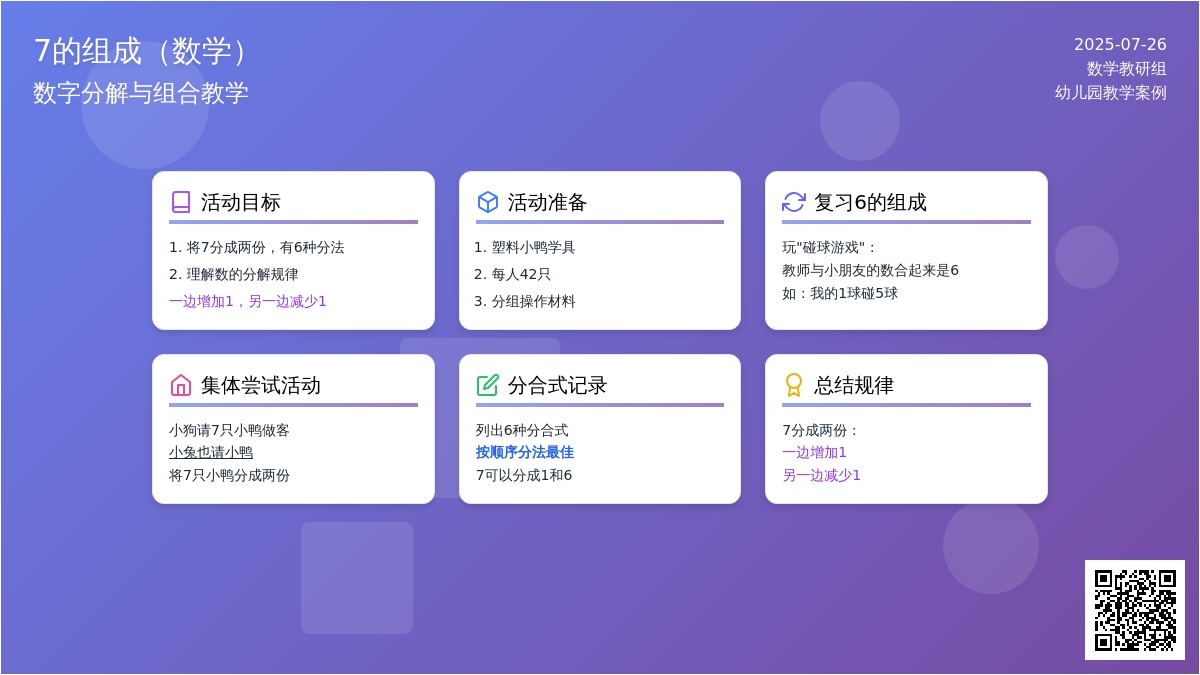Click the purple line 另一边减少1
Image resolution: width=1200 pixels, height=675 pixels.
tap(821, 475)
